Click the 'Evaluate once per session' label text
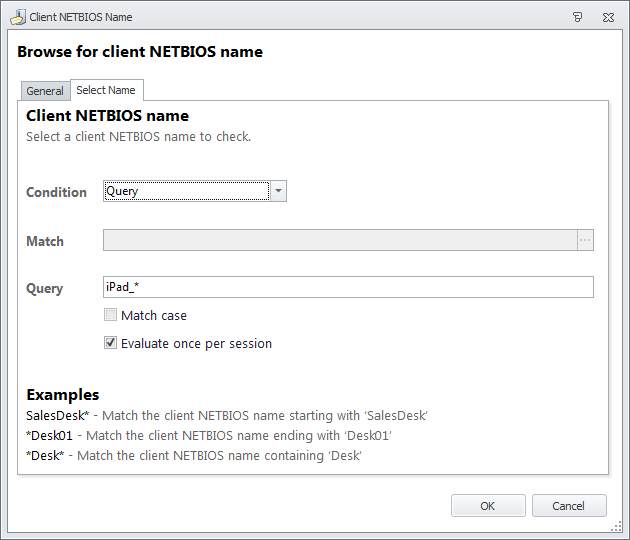 pos(196,344)
